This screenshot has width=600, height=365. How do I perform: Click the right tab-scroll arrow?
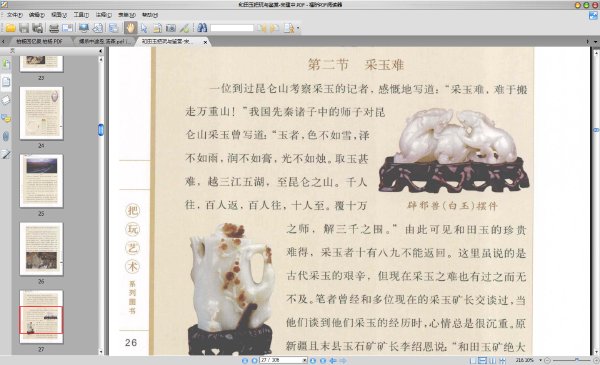point(588,41)
